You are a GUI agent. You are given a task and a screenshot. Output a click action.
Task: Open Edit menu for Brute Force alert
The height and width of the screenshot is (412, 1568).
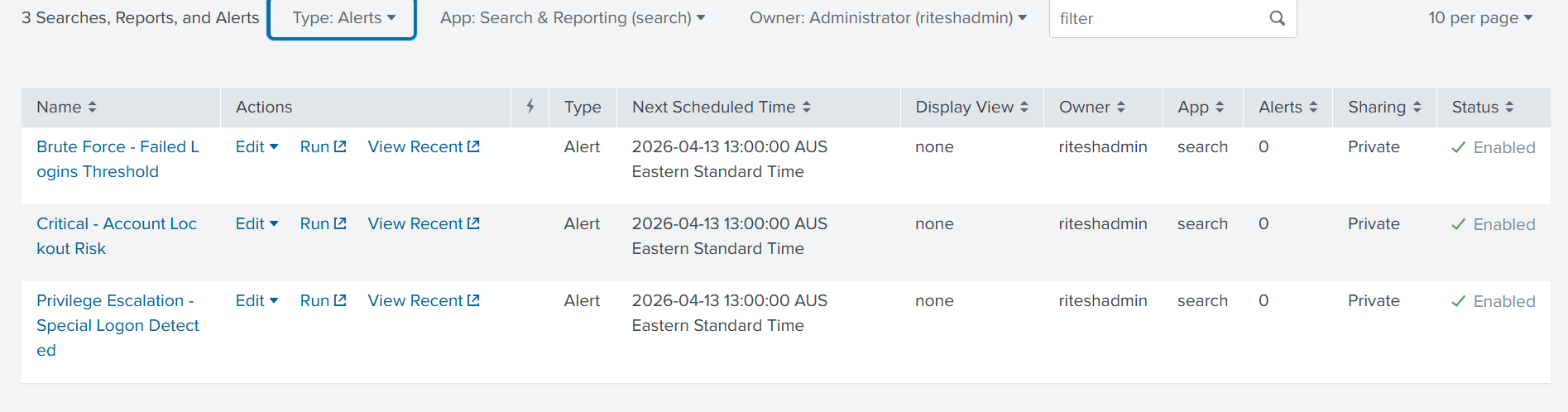click(x=257, y=147)
